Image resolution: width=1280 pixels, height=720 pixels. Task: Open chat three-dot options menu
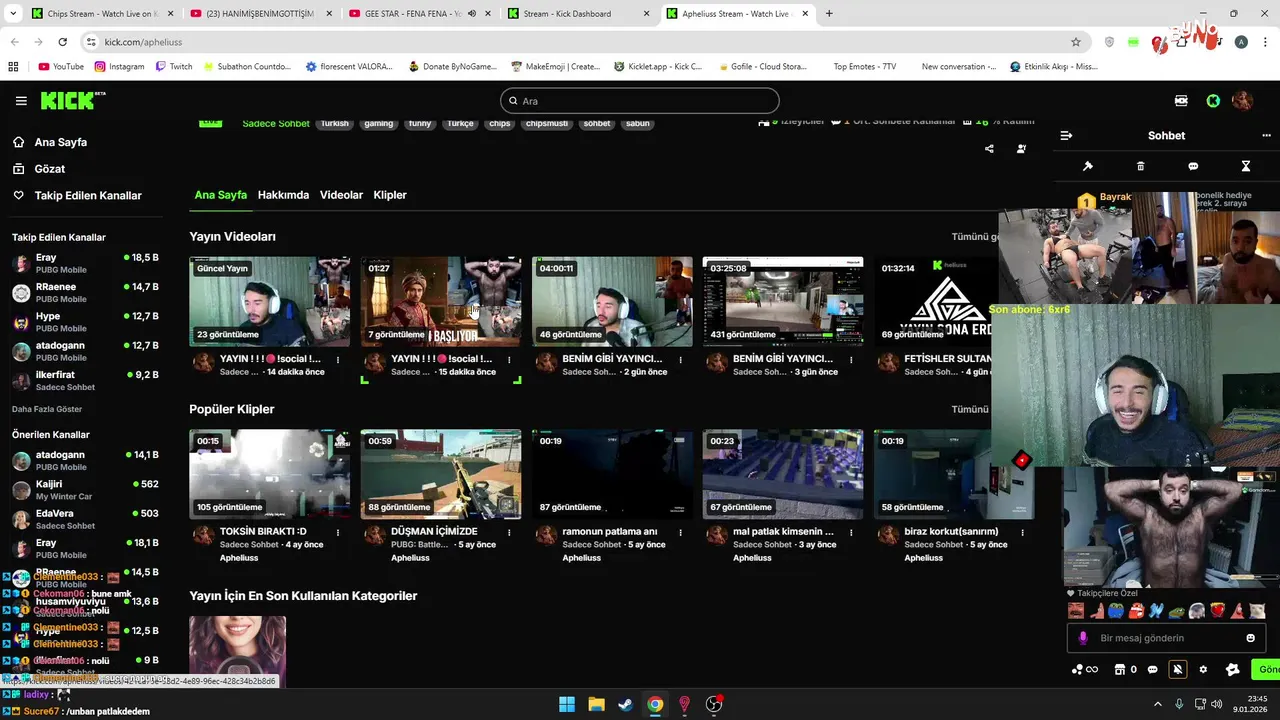pos(1266,135)
